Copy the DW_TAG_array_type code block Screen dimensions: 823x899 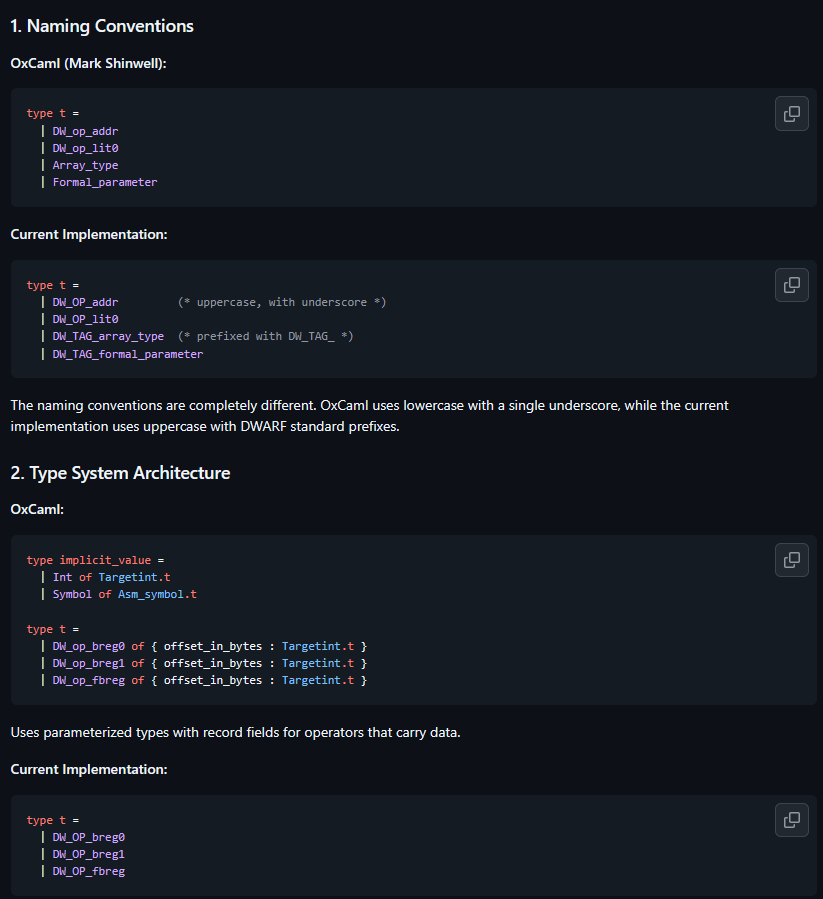pyautogui.click(x=791, y=285)
